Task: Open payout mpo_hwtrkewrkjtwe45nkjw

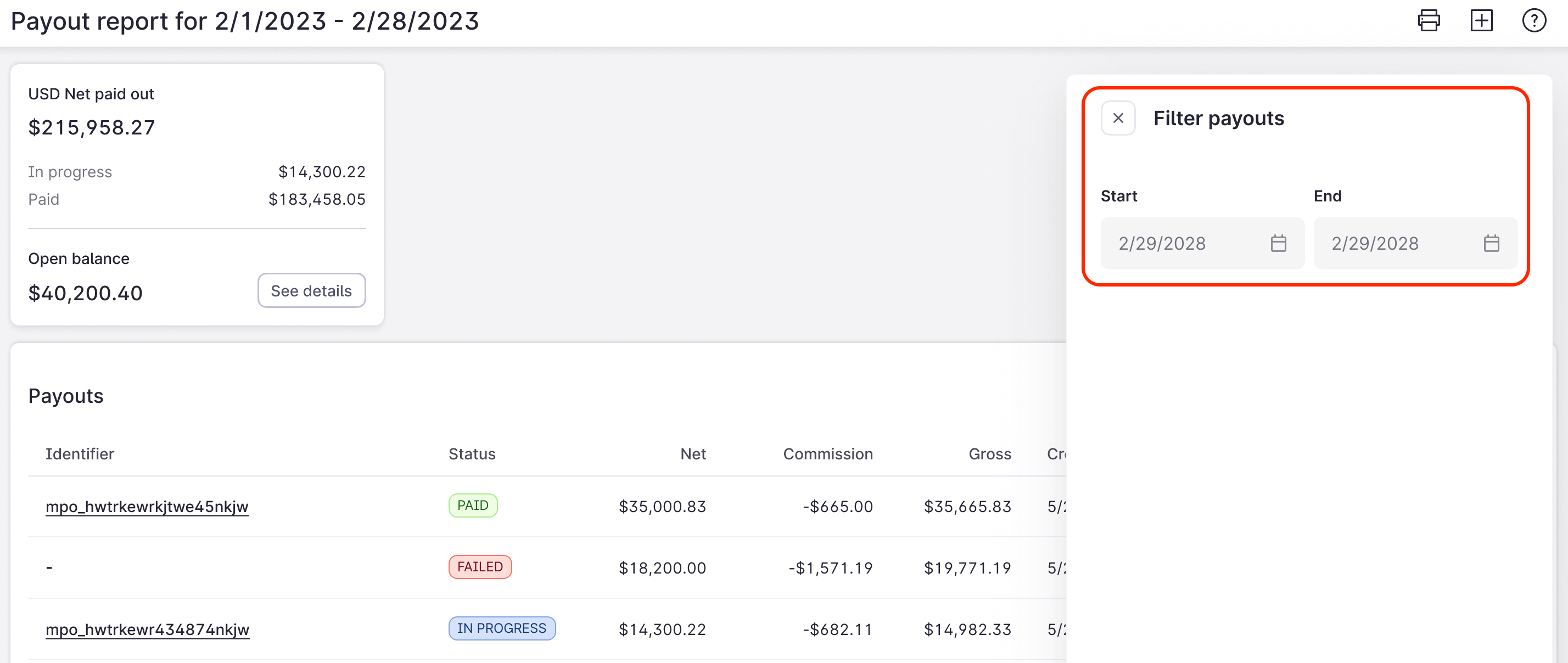Action: [x=147, y=505]
